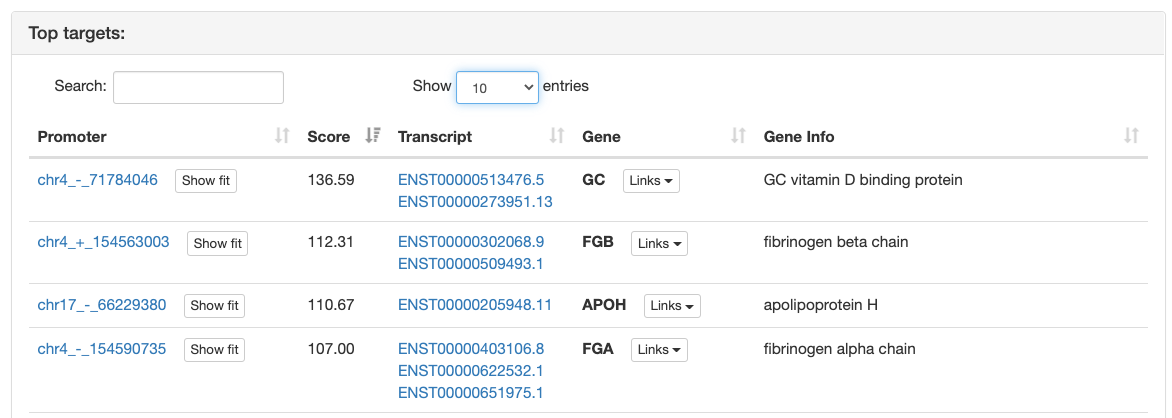Sort by Promoter column arrows icon
The image size is (1172, 418).
(282, 136)
